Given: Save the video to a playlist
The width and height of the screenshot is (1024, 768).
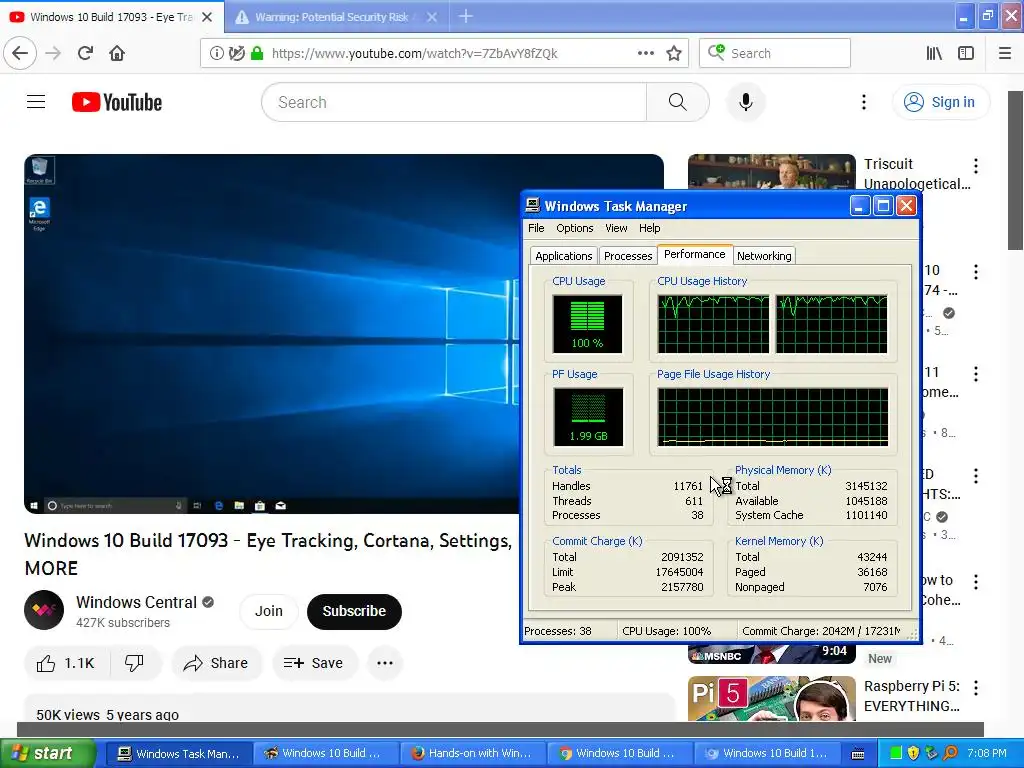Looking at the screenshot, I should (x=313, y=663).
